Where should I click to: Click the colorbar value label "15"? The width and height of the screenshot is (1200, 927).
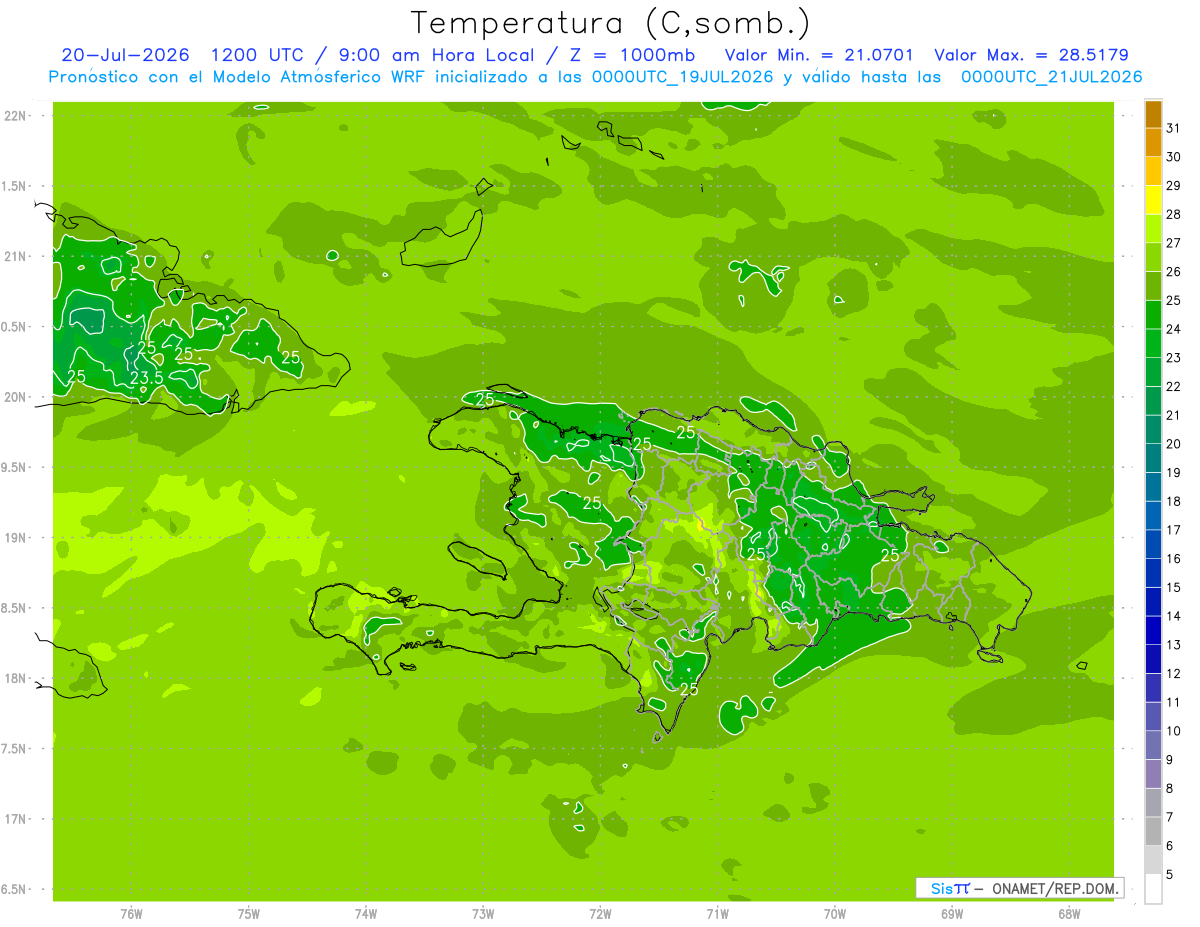[1174, 587]
